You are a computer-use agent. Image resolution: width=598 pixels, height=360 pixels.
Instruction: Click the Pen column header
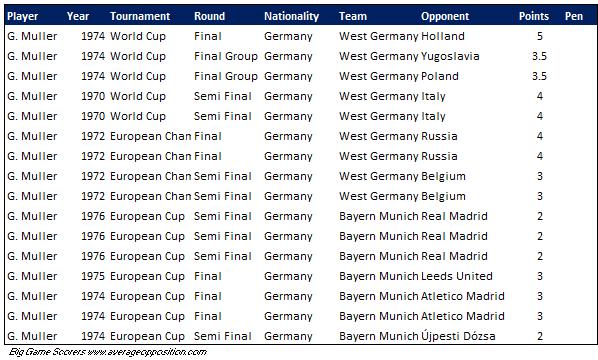click(574, 16)
